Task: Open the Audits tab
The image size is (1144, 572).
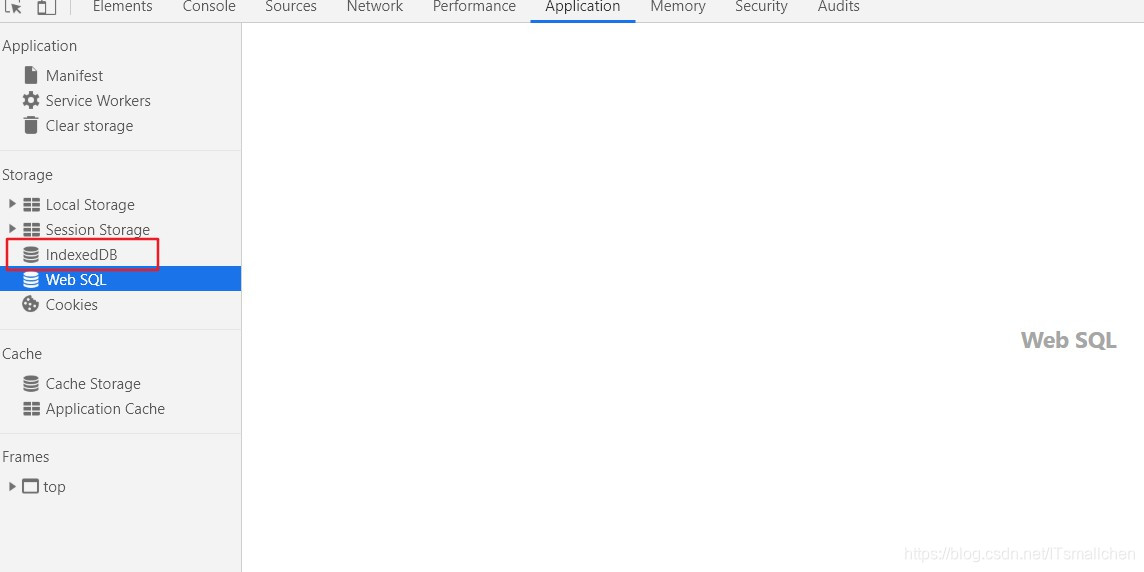Action: tap(838, 7)
